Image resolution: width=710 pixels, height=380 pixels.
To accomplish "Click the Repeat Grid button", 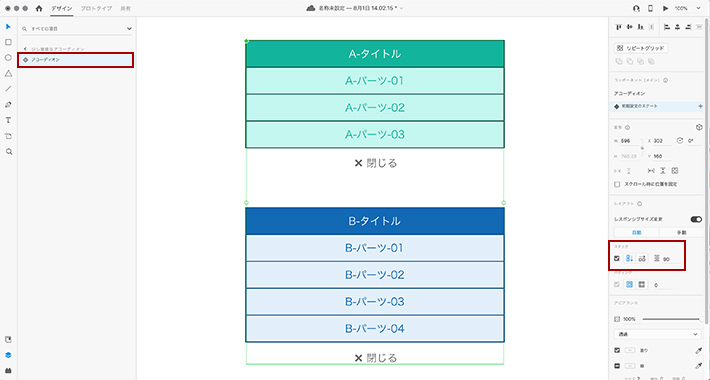I will tap(641, 48).
